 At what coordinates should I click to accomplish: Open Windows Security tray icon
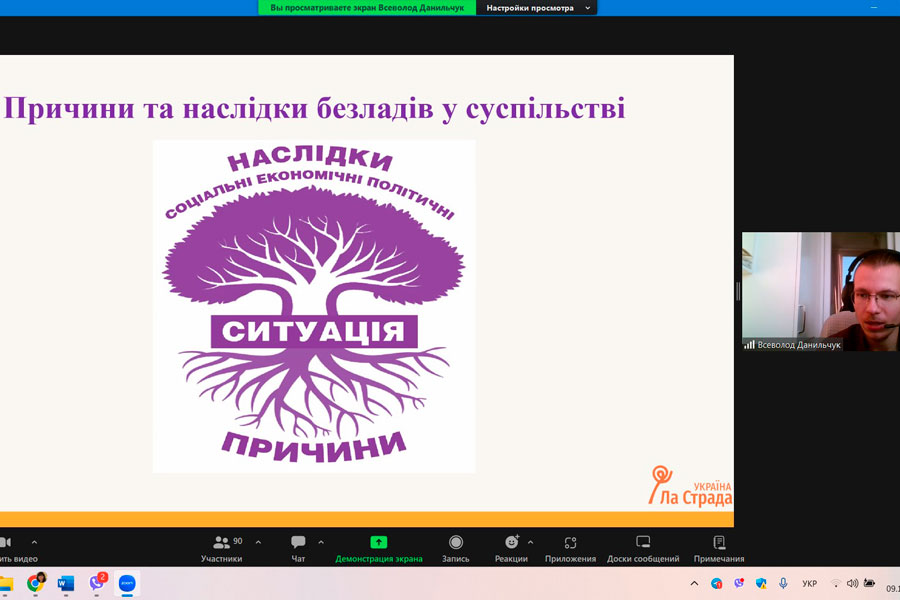(x=761, y=584)
